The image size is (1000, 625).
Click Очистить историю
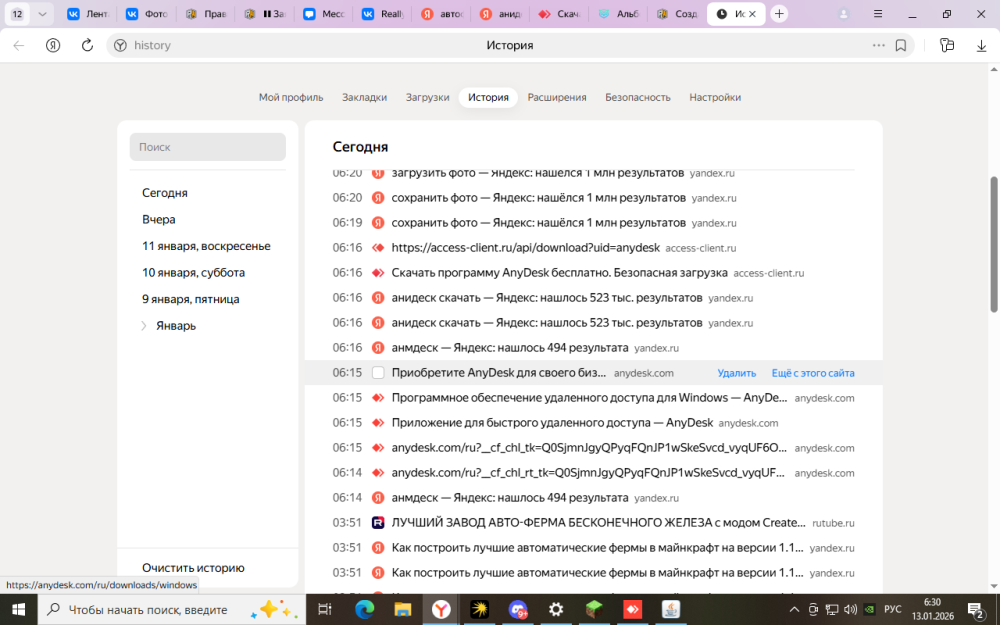point(193,568)
